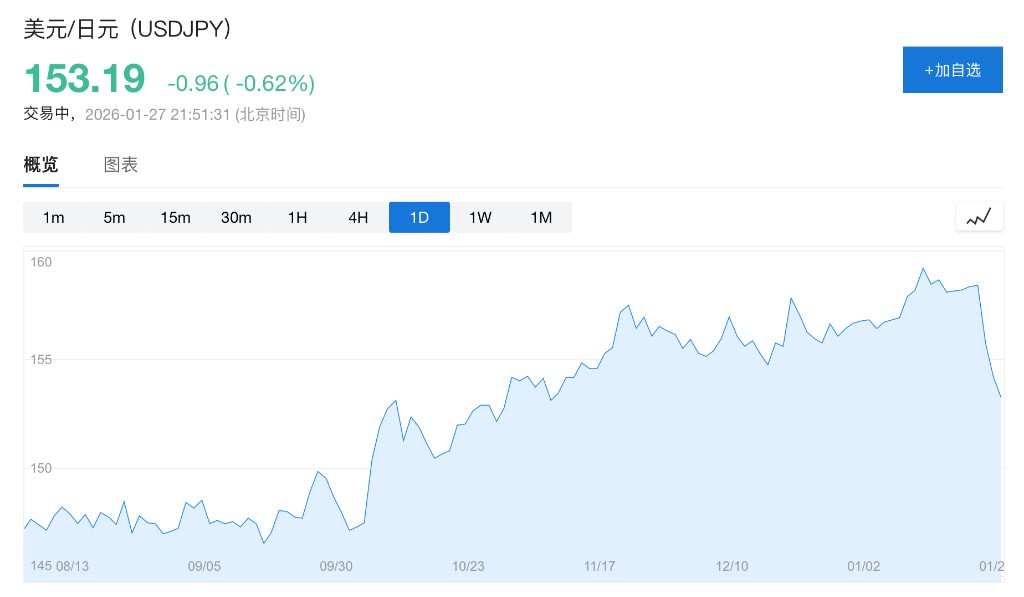Image resolution: width=1024 pixels, height=597 pixels.
Task: Click the 11/17 date marker on axis
Action: pos(600,566)
